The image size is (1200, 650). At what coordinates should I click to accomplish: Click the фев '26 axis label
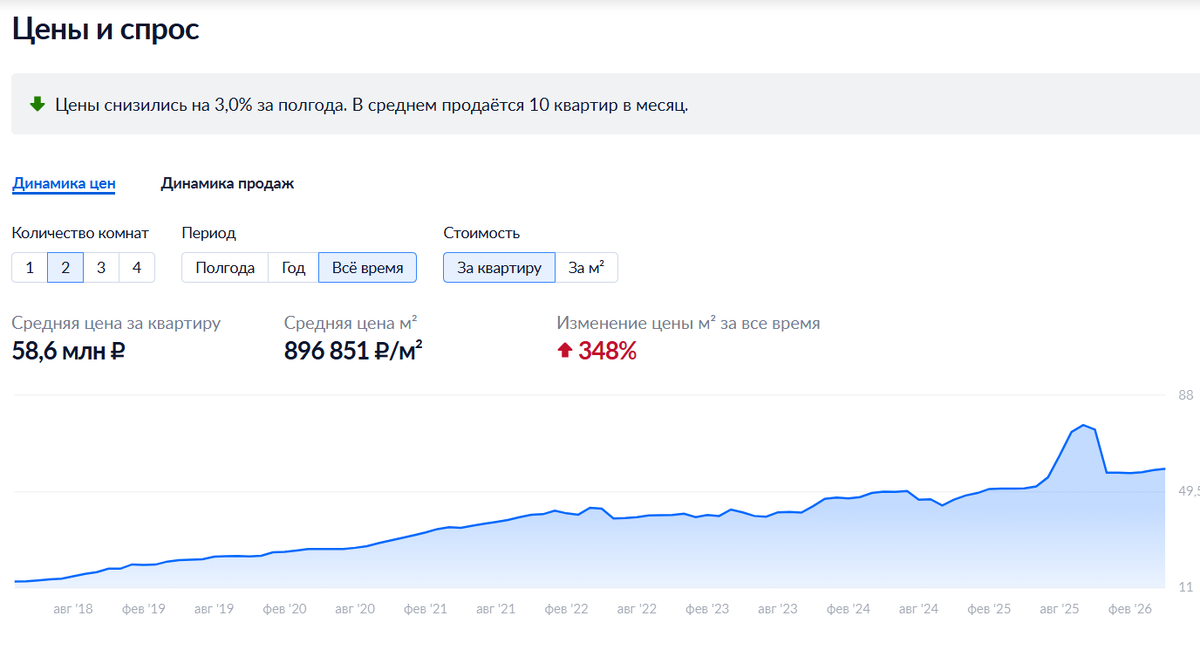(1131, 608)
